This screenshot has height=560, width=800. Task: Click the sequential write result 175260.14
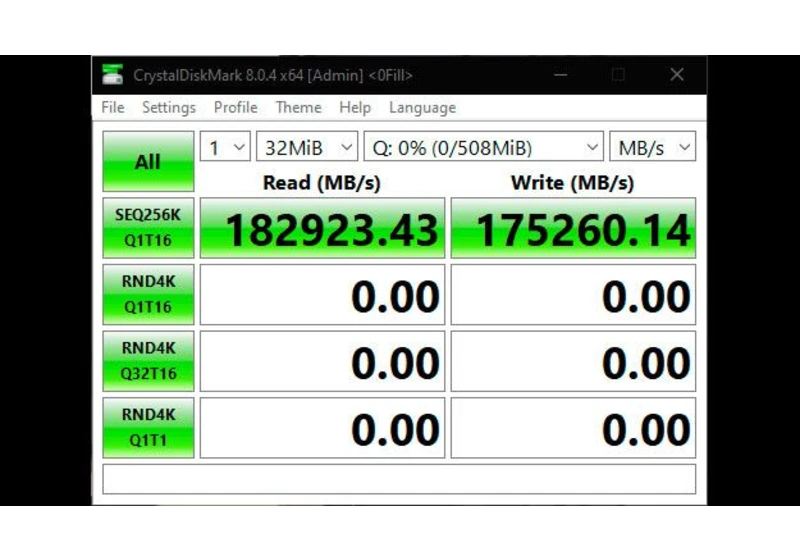tap(573, 228)
